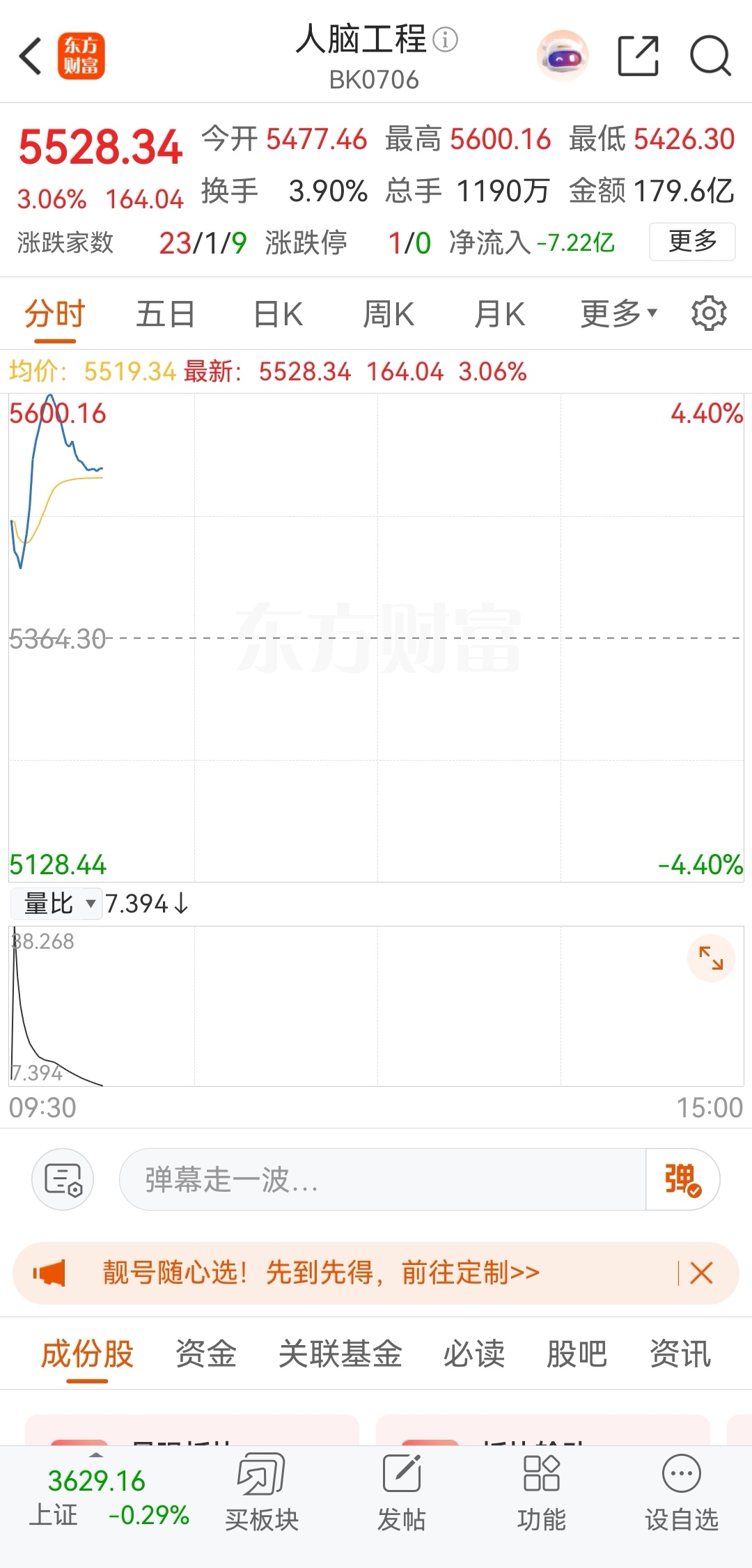Viewport: 752px width, 1568px height.
Task: Expand the 更多 chart period dropdown
Action: (x=618, y=313)
